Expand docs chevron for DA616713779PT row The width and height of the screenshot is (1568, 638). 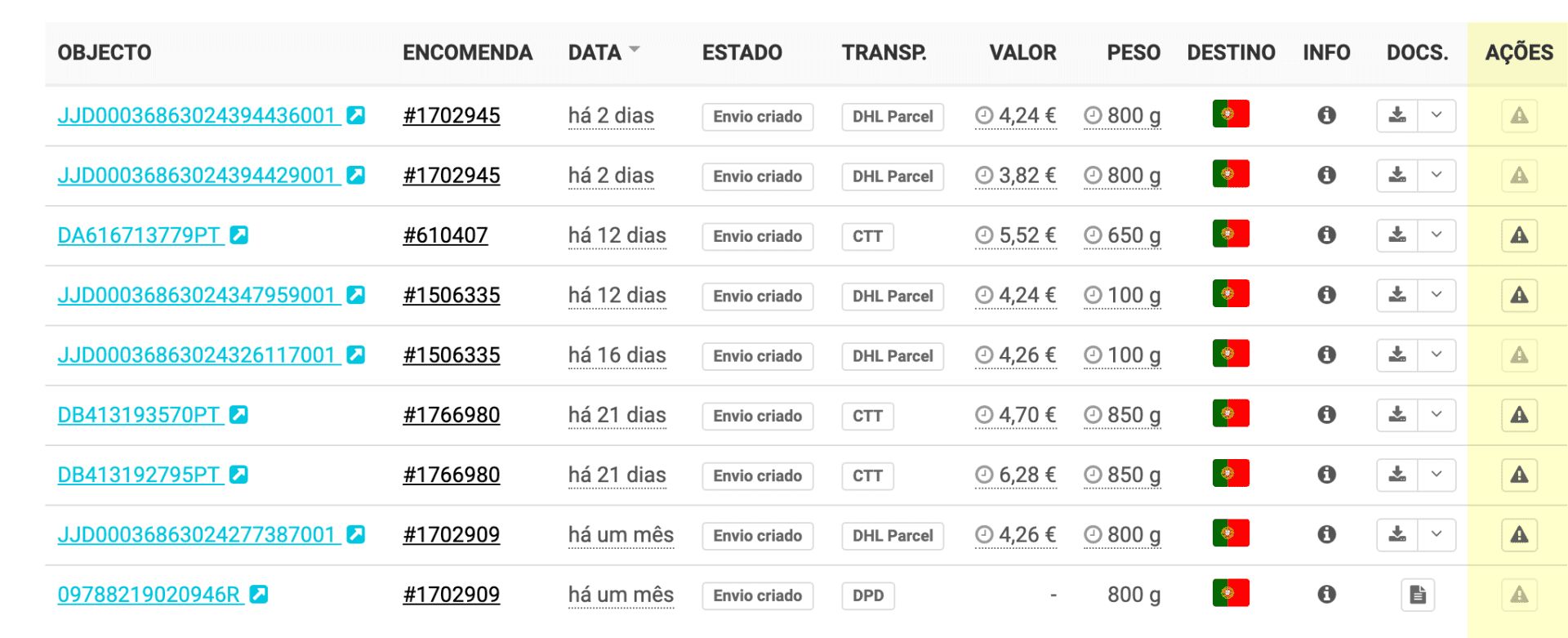pos(1437,235)
